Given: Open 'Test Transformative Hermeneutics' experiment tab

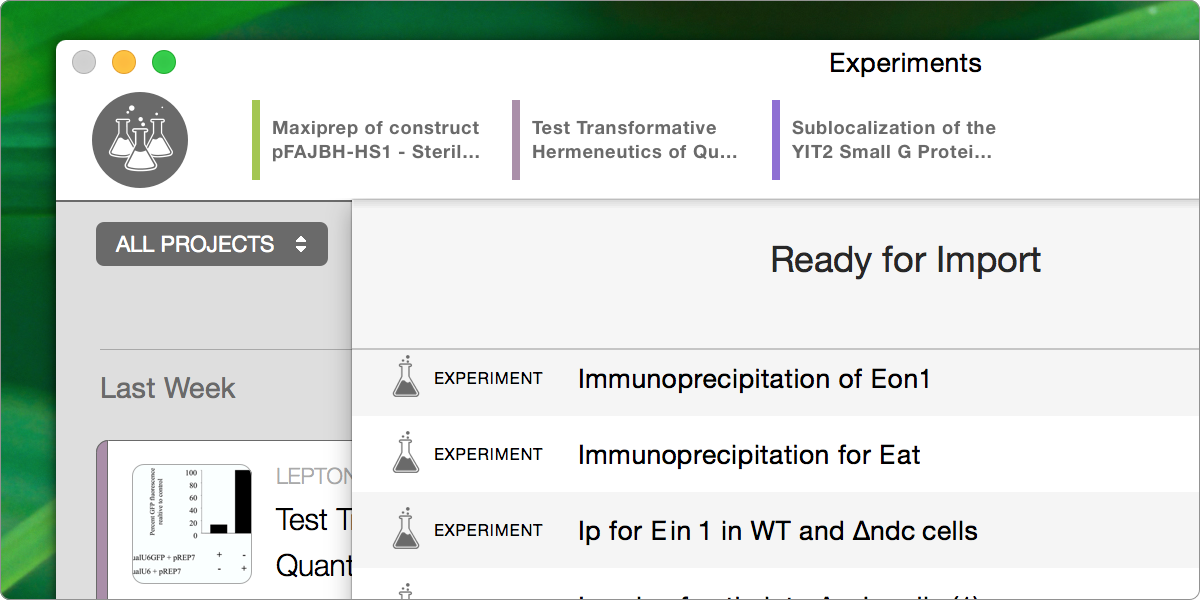Looking at the screenshot, I should 627,140.
